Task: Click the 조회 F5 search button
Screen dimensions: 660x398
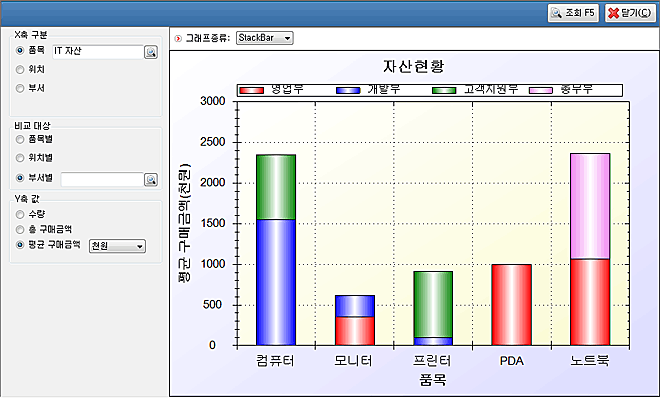Action: click(573, 13)
